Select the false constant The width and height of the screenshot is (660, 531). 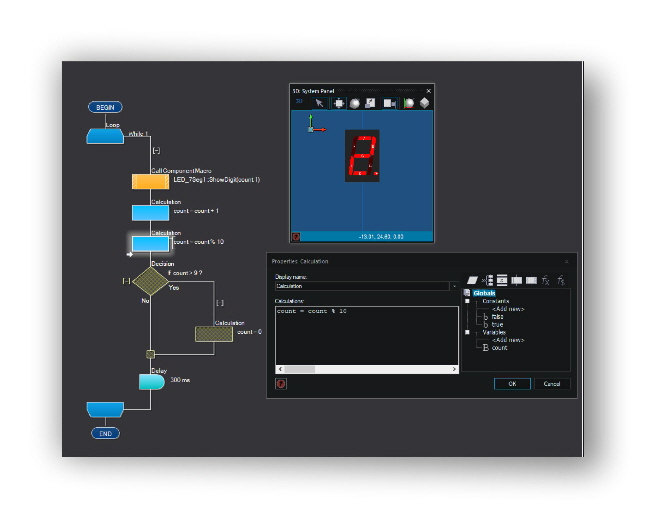tap(498, 317)
